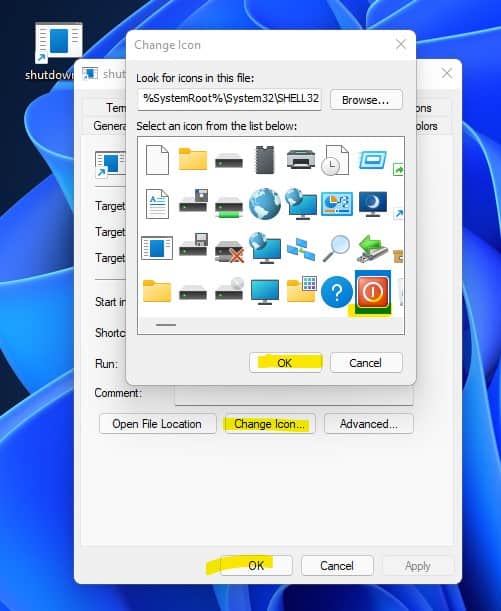Select the printer icon
501x611 pixels.
click(300, 159)
